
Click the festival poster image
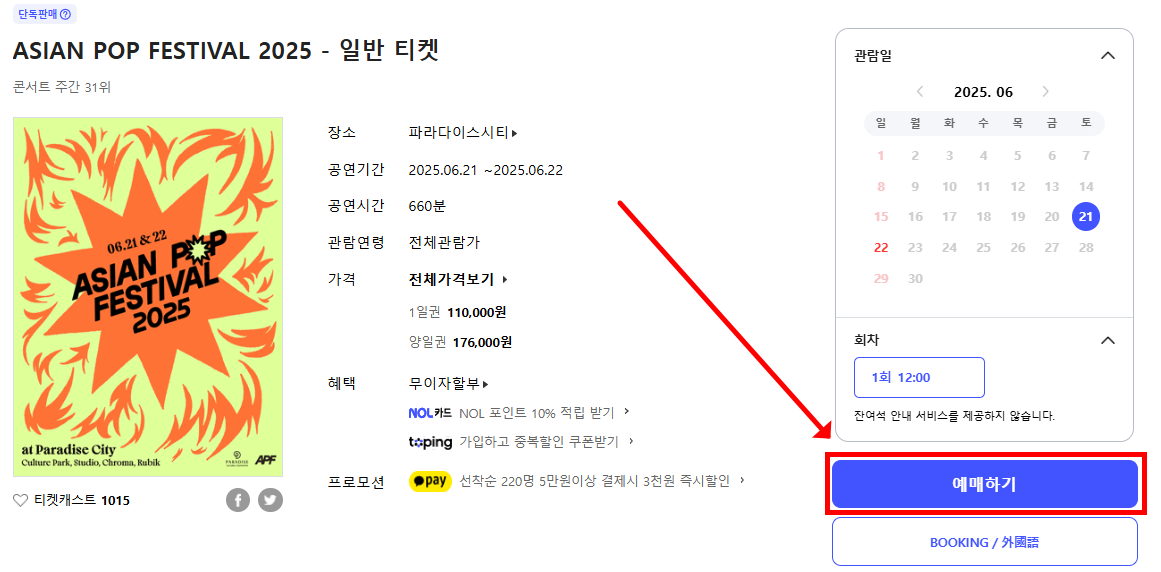tap(148, 297)
